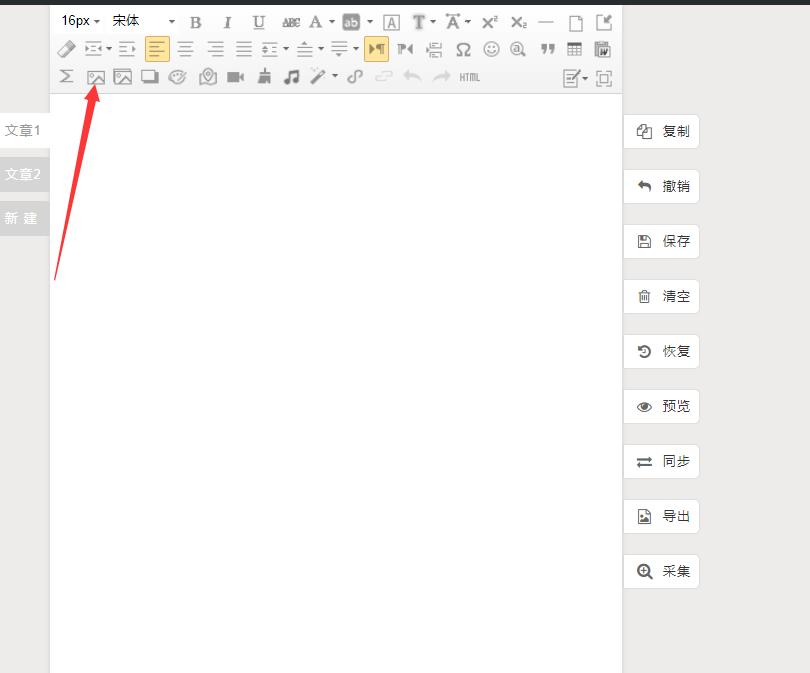This screenshot has width=810, height=673.
Task: Expand the font color dropdown arrow
Action: [x=332, y=22]
